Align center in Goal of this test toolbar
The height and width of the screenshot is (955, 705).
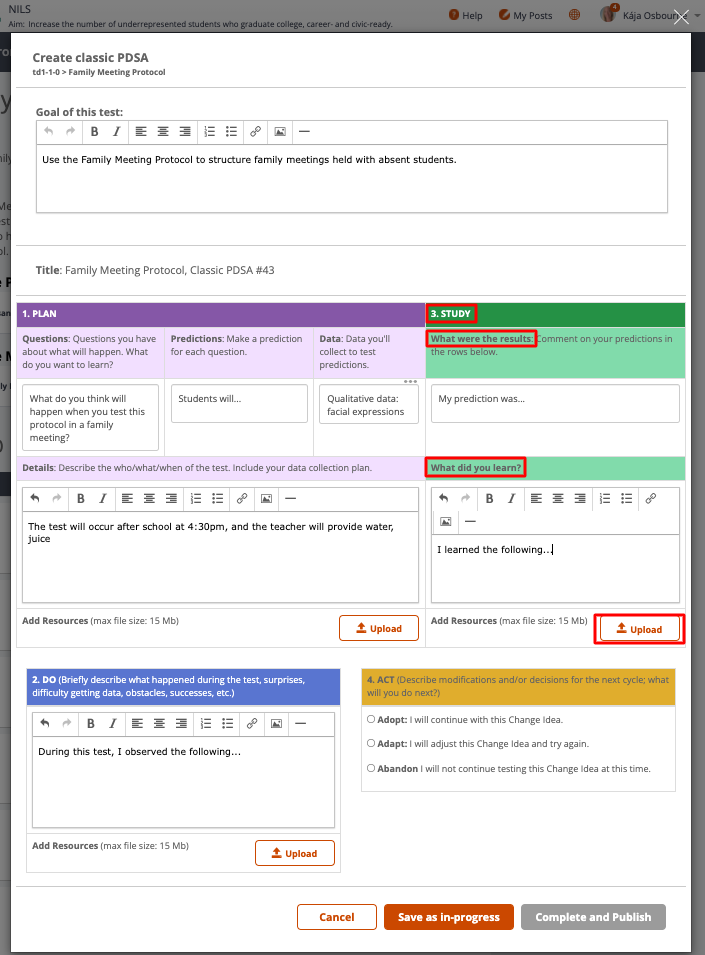click(x=163, y=132)
